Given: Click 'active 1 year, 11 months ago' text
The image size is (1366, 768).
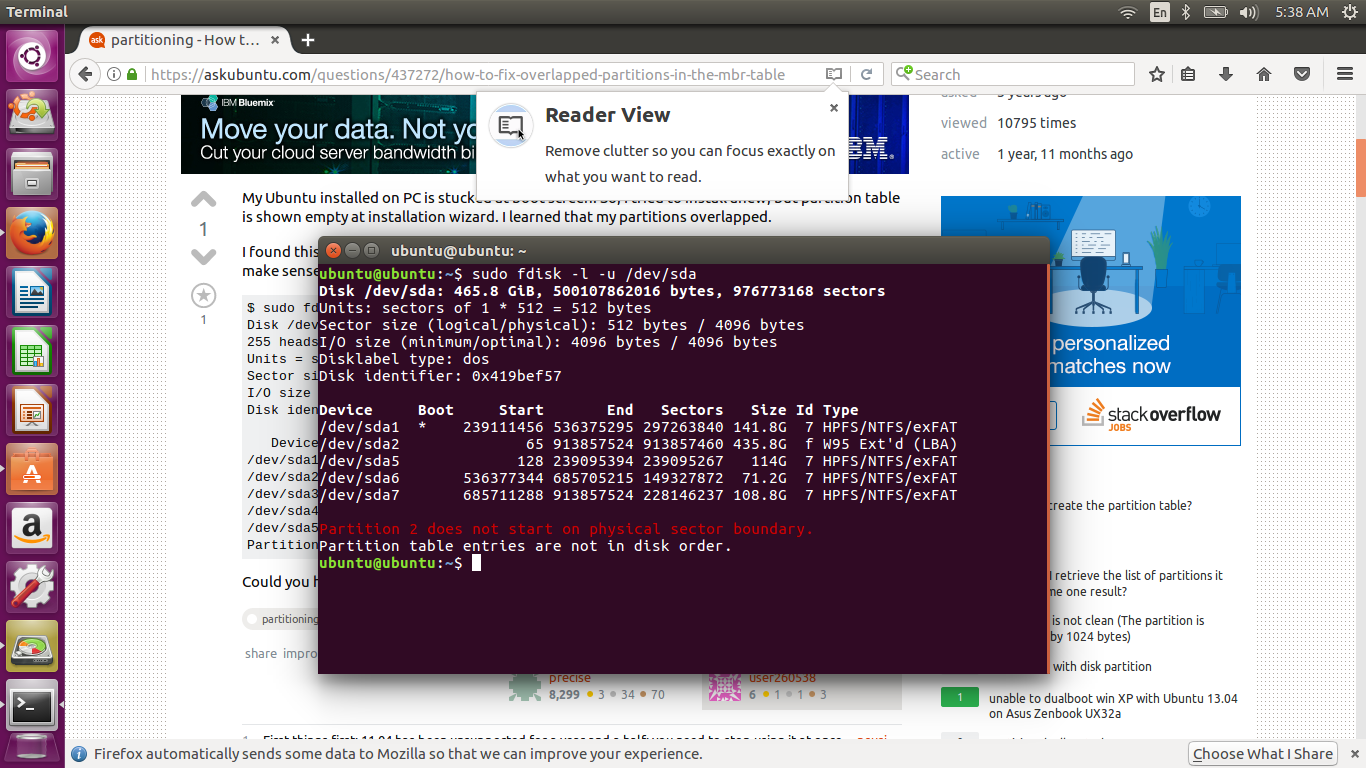Looking at the screenshot, I should click(1037, 154).
